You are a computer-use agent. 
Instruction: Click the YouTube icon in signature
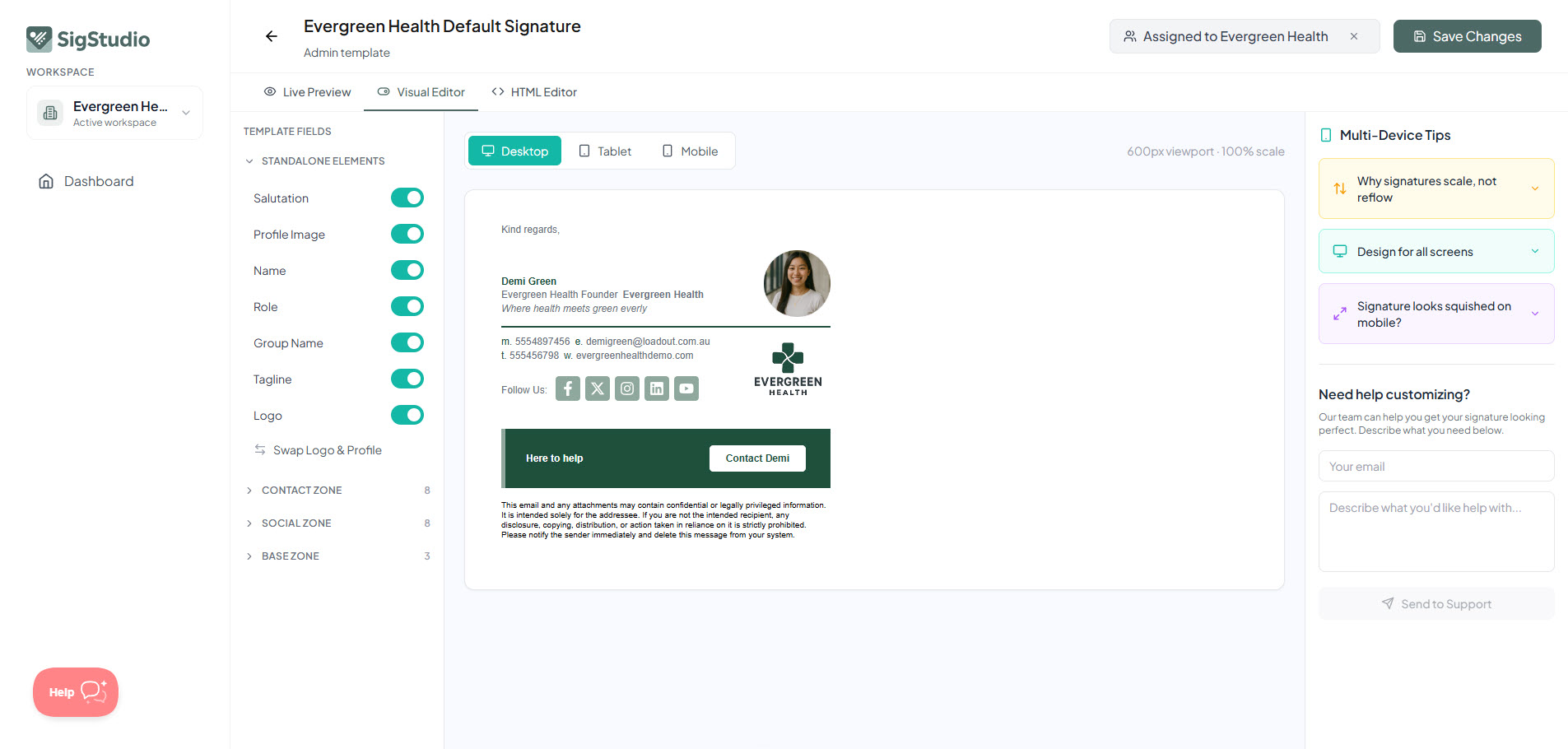click(x=686, y=388)
